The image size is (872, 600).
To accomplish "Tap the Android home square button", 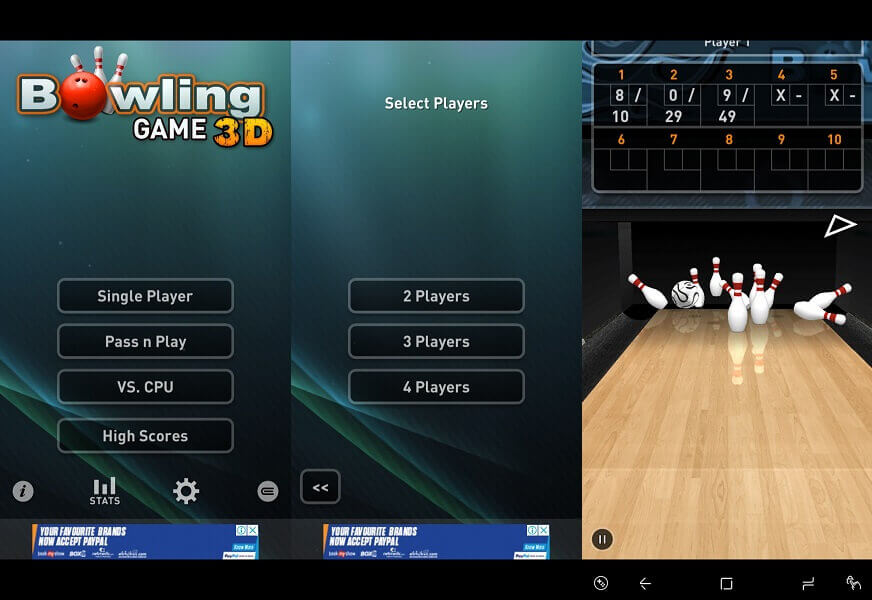I will pos(726,583).
